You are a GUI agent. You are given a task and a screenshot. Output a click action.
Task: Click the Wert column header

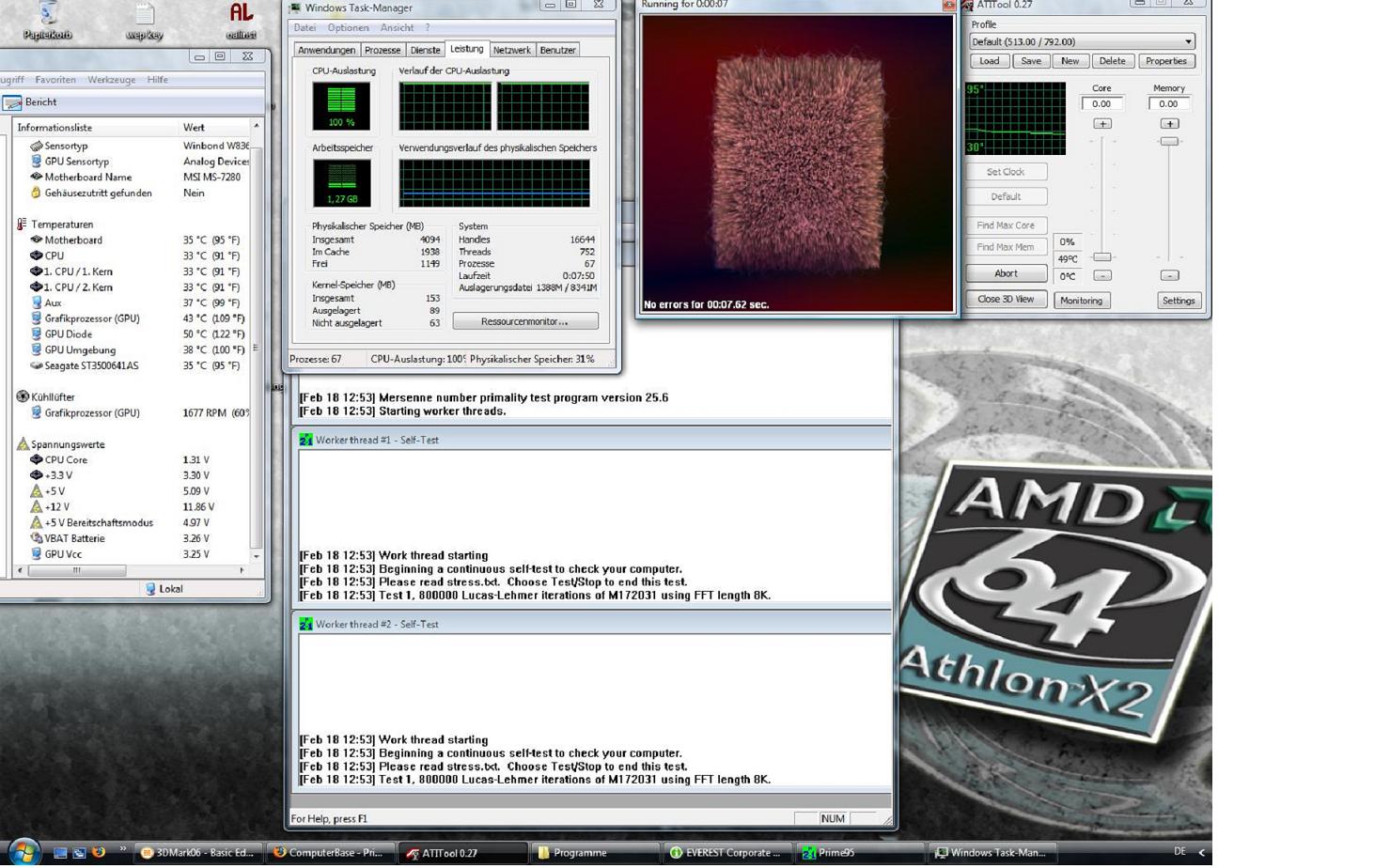tap(214, 127)
